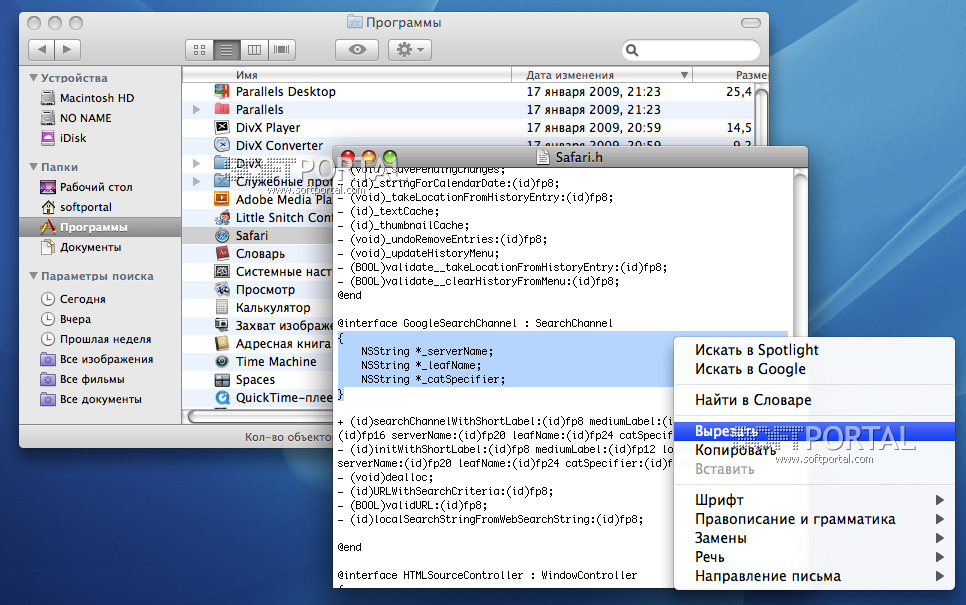The height and width of the screenshot is (605, 966).
Task: Click the Safari.h document proxy icon
Action: pyautogui.click(x=543, y=158)
